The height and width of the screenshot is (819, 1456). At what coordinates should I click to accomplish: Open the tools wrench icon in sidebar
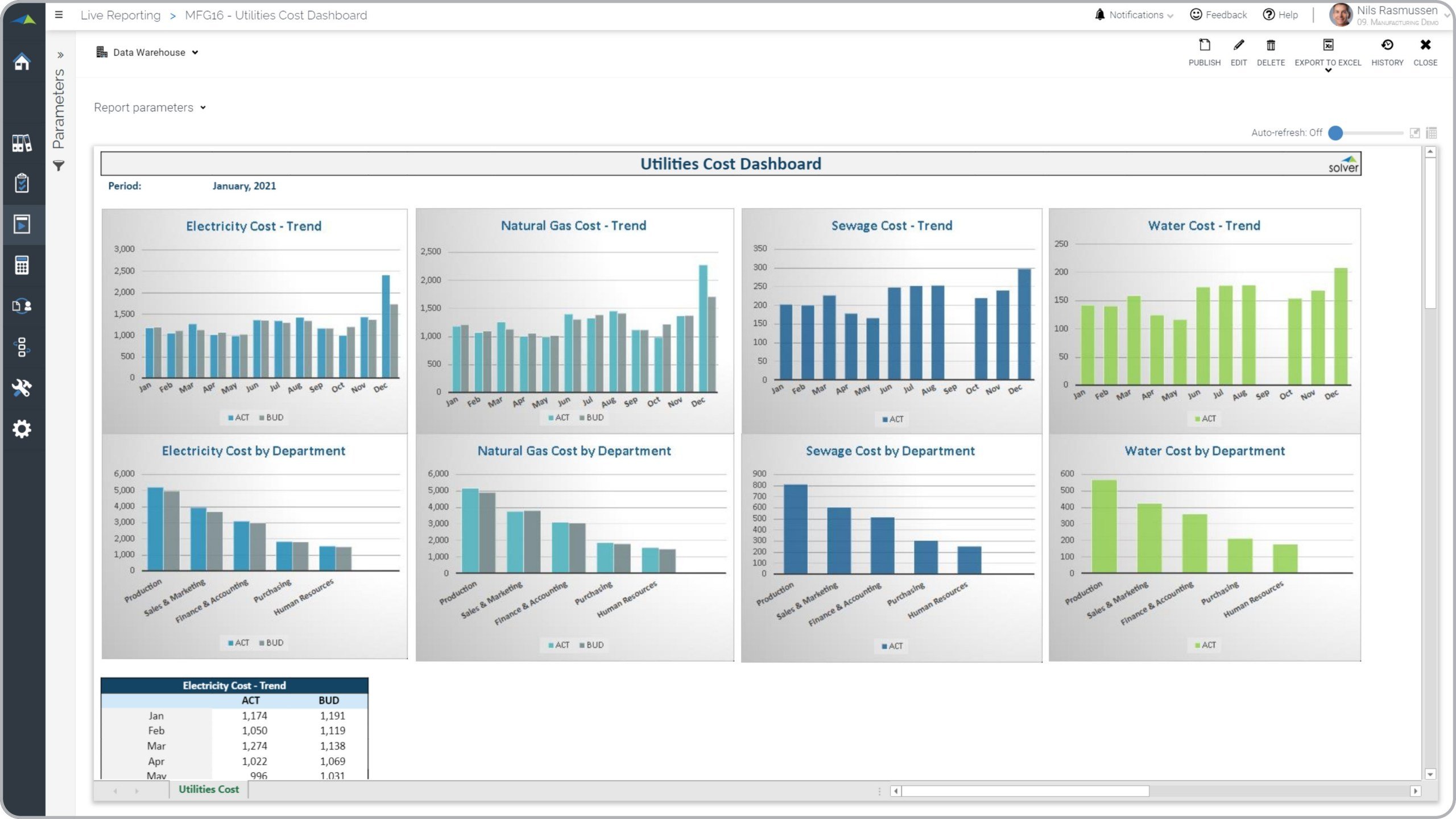pyautogui.click(x=22, y=388)
